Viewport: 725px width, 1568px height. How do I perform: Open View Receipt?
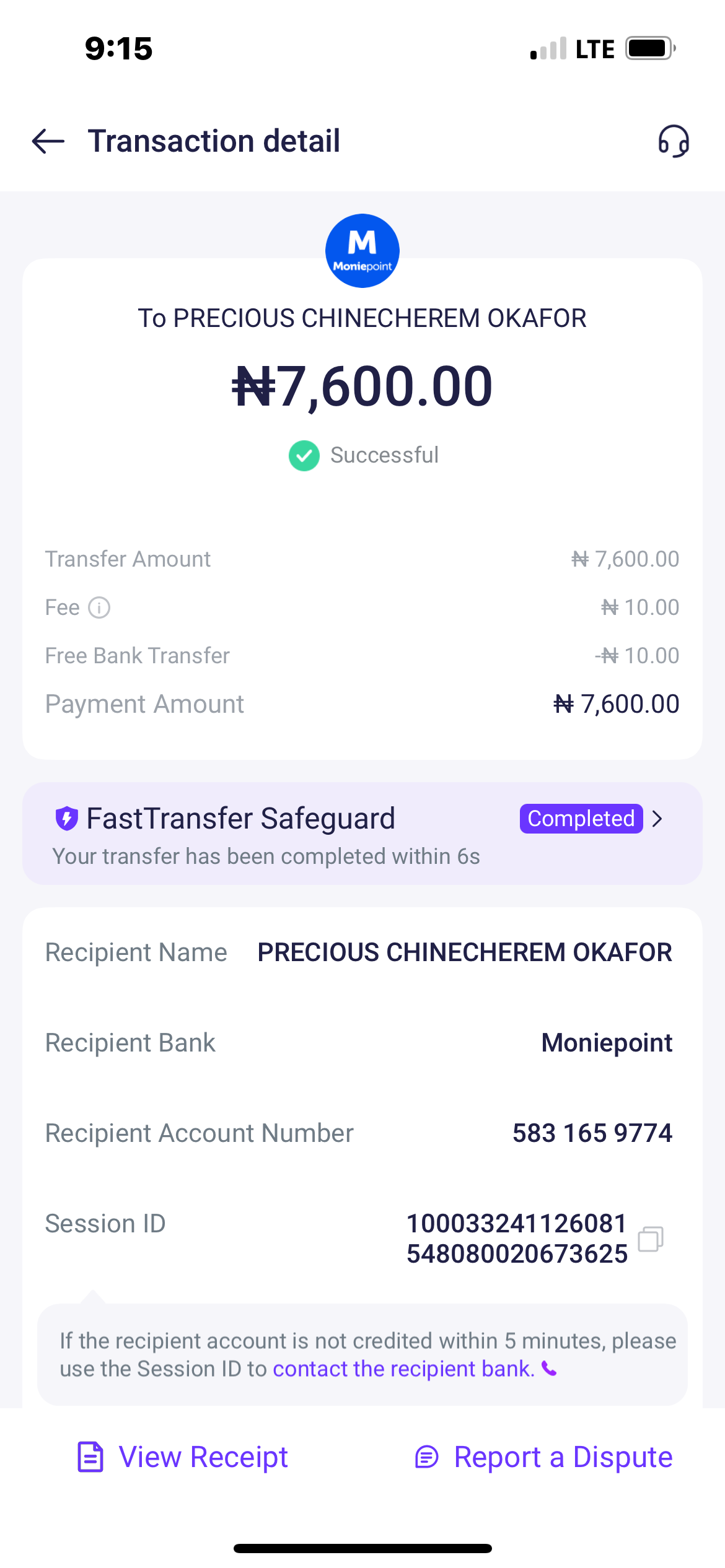[x=203, y=1457]
